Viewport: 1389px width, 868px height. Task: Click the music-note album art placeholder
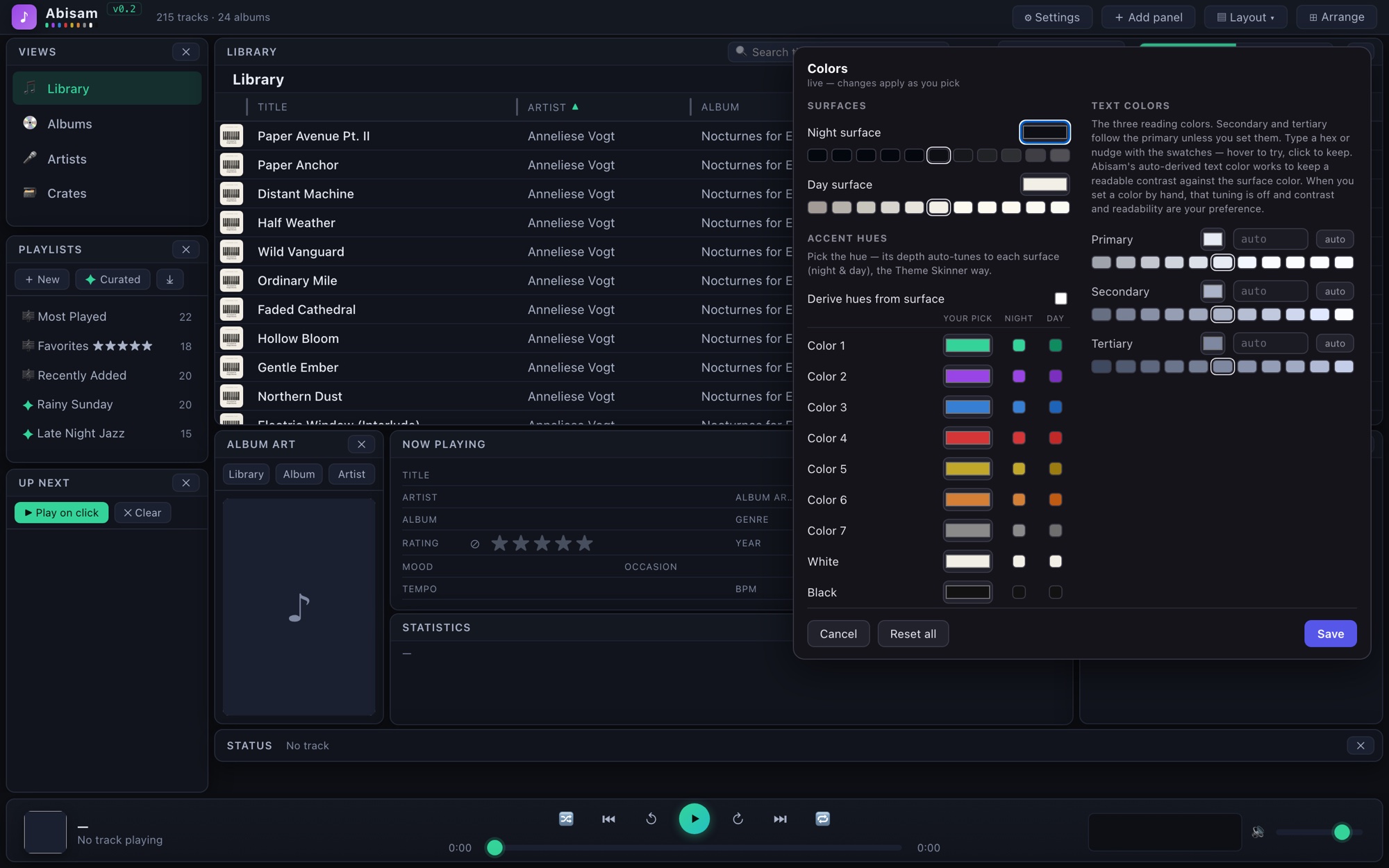point(299,607)
